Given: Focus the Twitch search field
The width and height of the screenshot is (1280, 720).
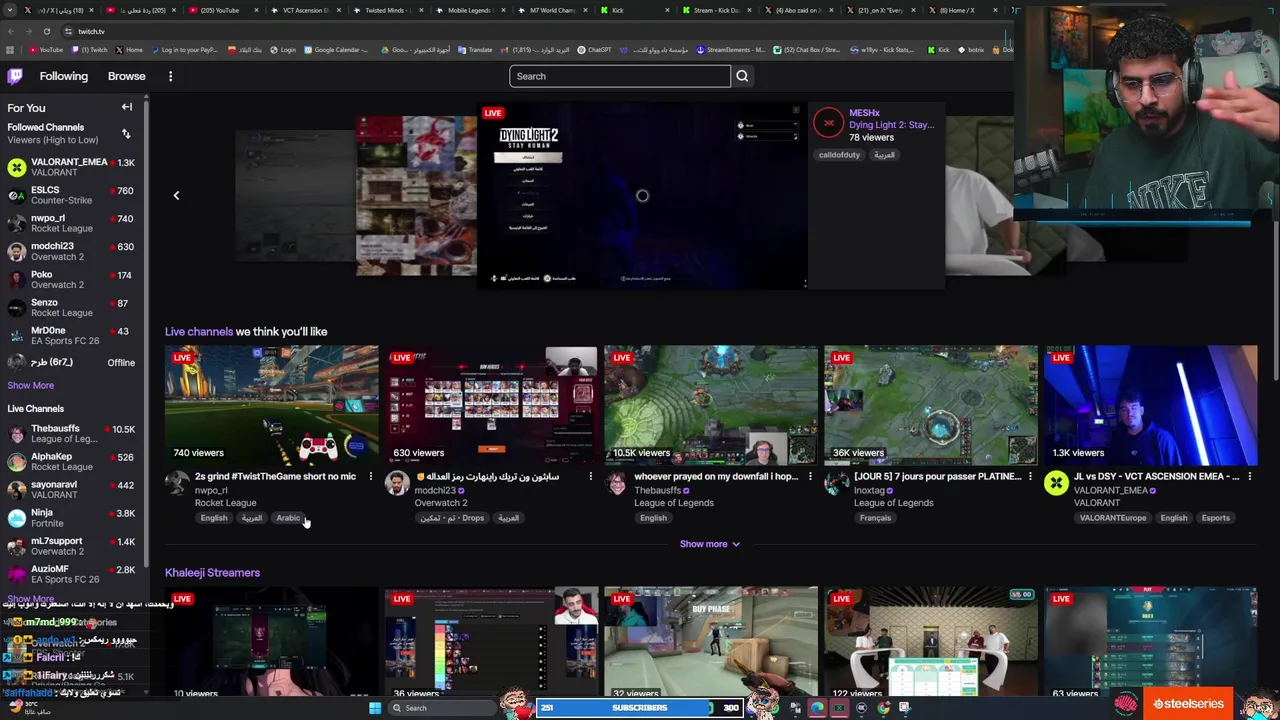Looking at the screenshot, I should tap(620, 76).
